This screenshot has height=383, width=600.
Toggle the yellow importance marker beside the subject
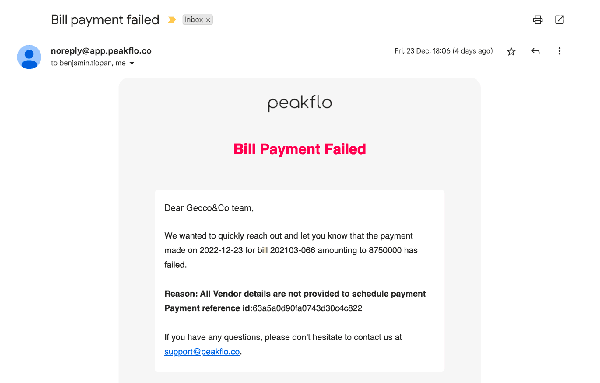172,20
